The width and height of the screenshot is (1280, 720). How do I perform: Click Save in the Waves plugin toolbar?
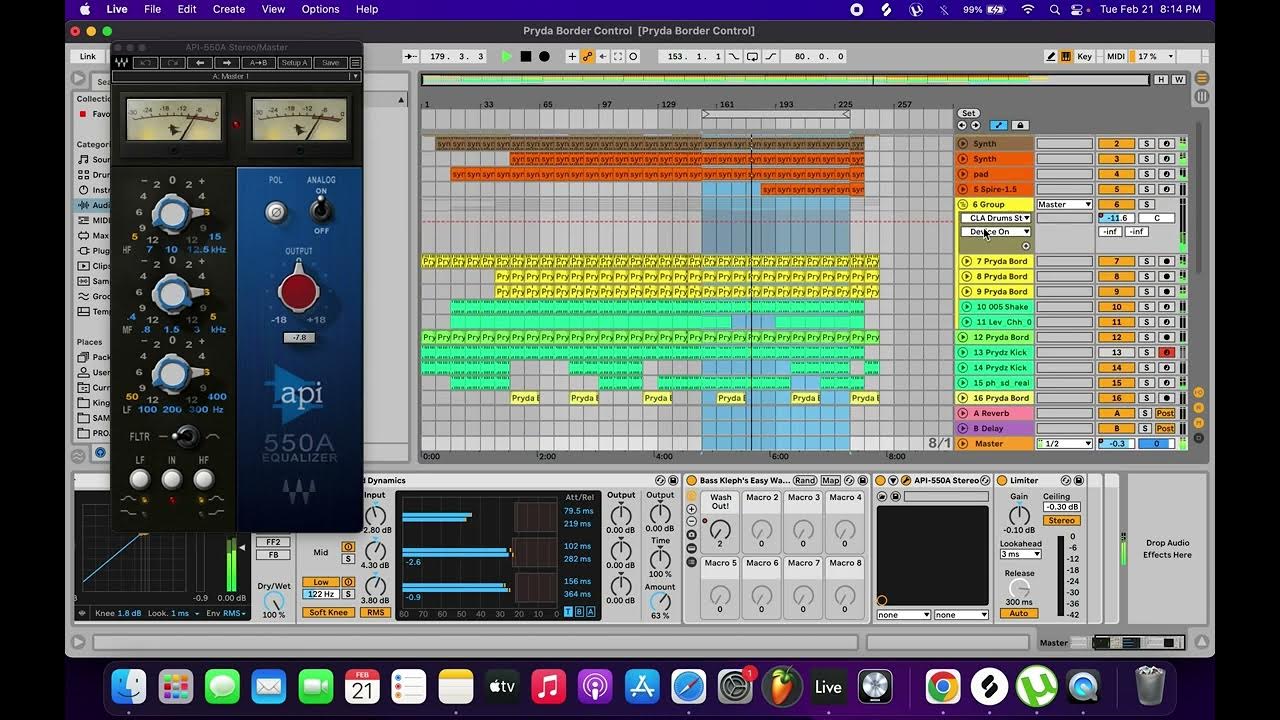pyautogui.click(x=330, y=63)
